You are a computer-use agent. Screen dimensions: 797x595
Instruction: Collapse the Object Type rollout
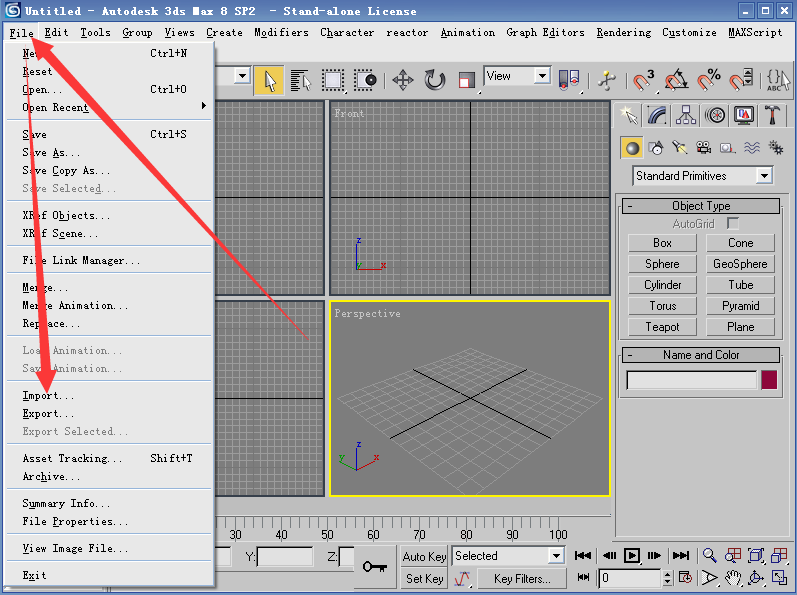700,206
